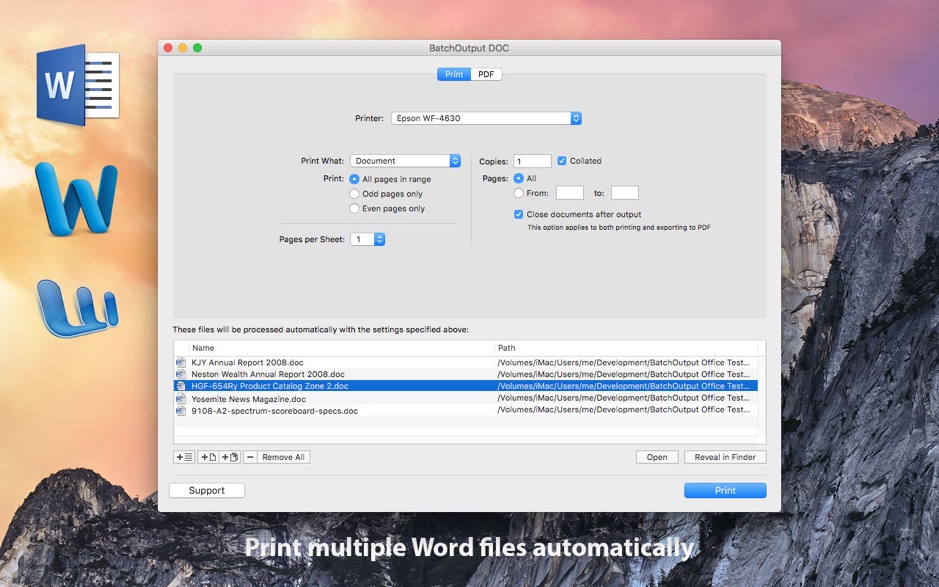Click the yellow minimize window button
This screenshot has height=587, width=939.
(183, 48)
